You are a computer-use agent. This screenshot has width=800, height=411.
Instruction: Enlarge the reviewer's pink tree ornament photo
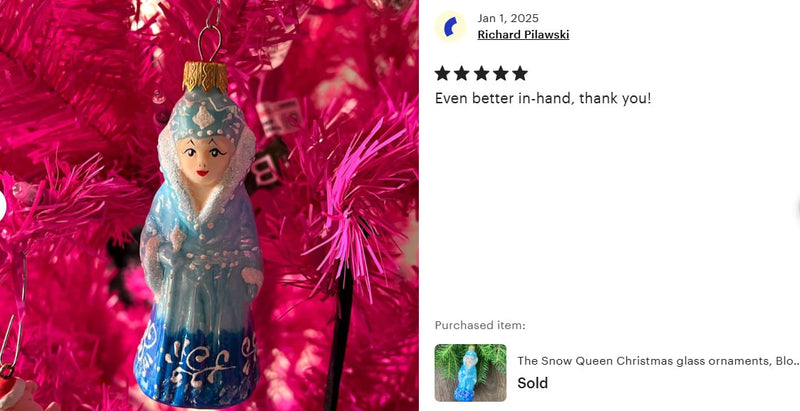click(x=209, y=206)
